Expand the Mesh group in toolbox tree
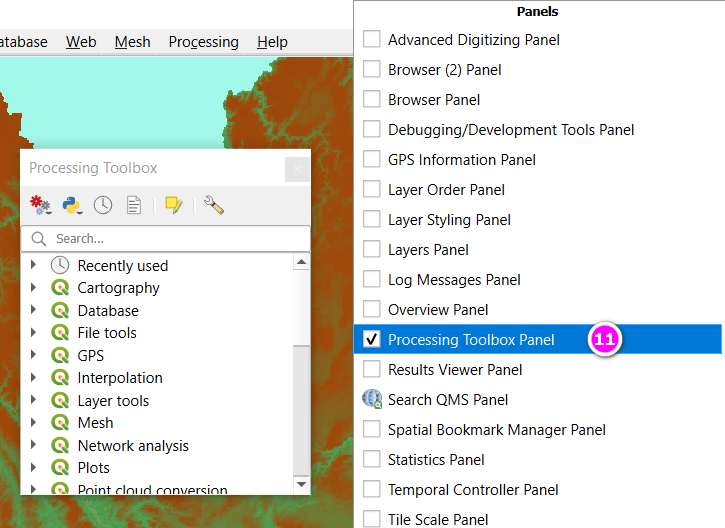This screenshot has height=528, width=725. [33, 422]
